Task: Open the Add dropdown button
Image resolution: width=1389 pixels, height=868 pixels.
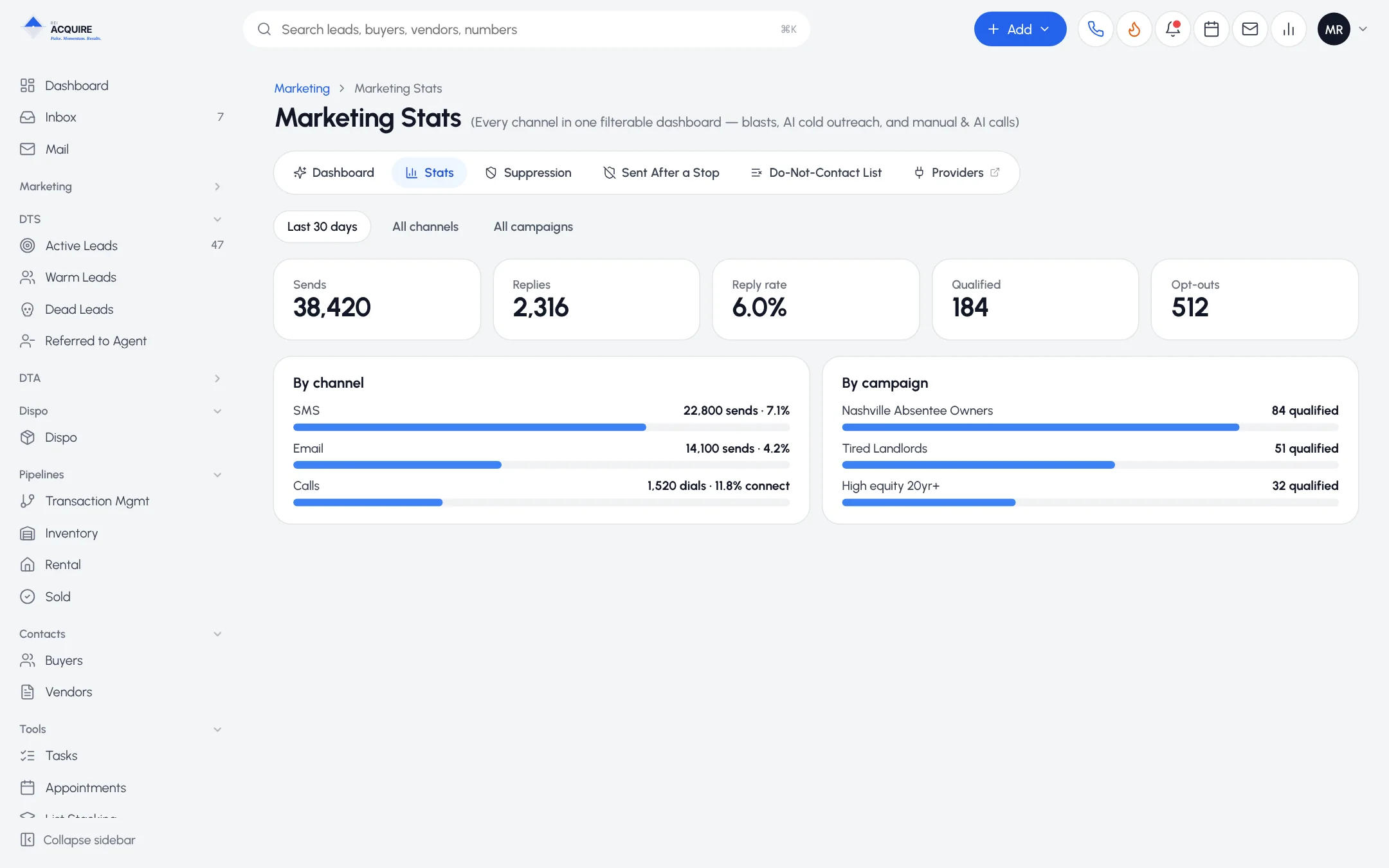Action: tap(1020, 29)
